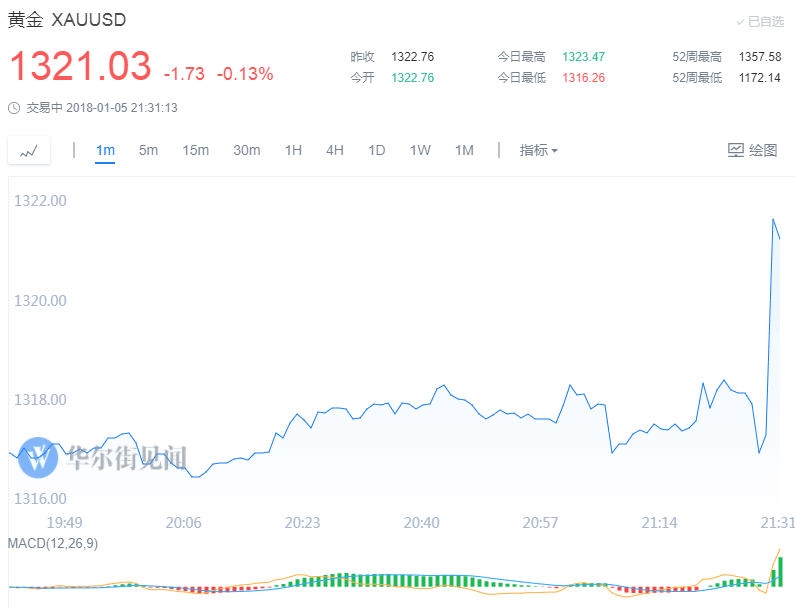The width and height of the screenshot is (795, 609).
Task: Choose the 30m timeframe
Action: 246,151
